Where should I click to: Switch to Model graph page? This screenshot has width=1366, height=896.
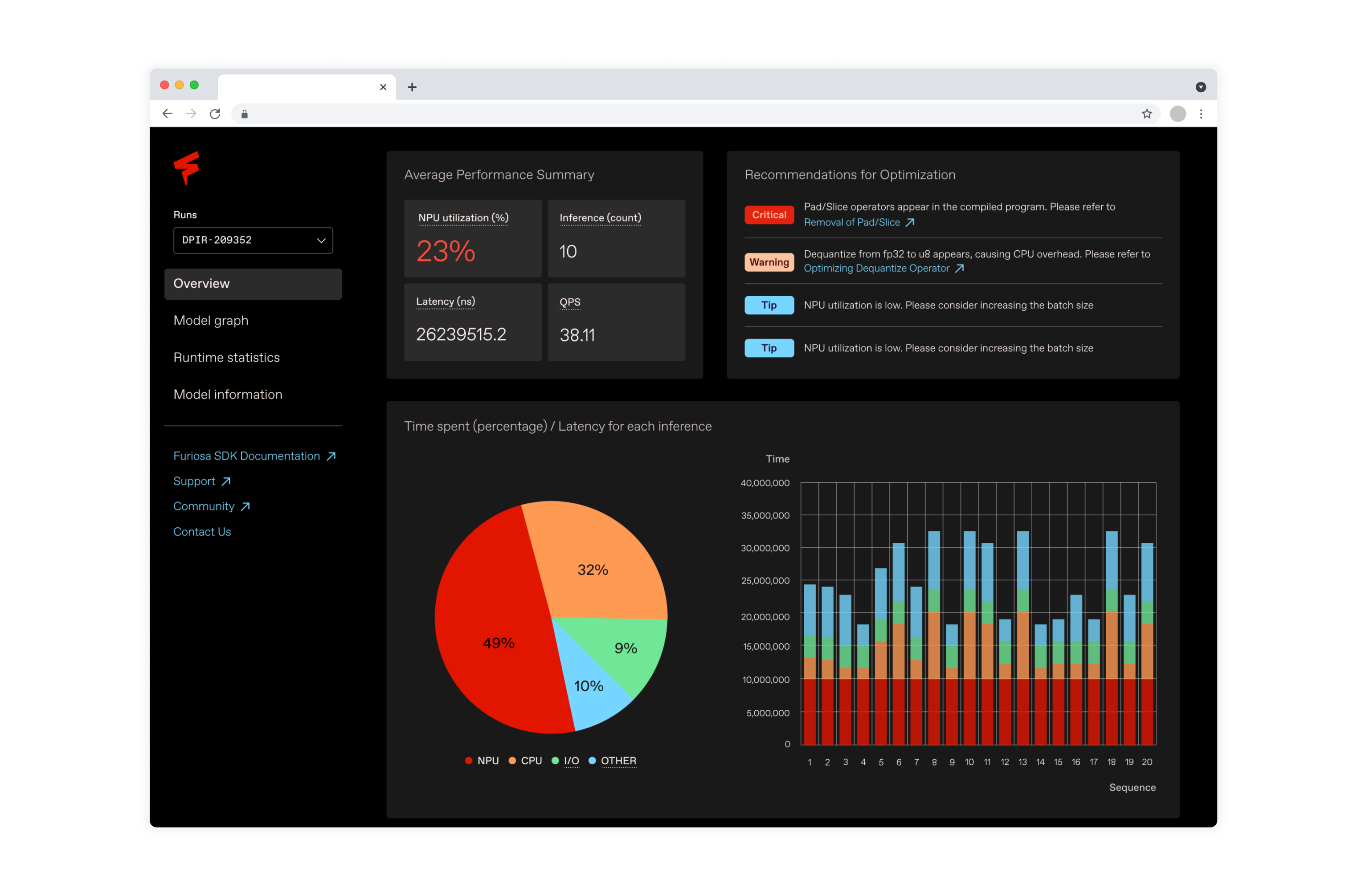click(x=211, y=320)
